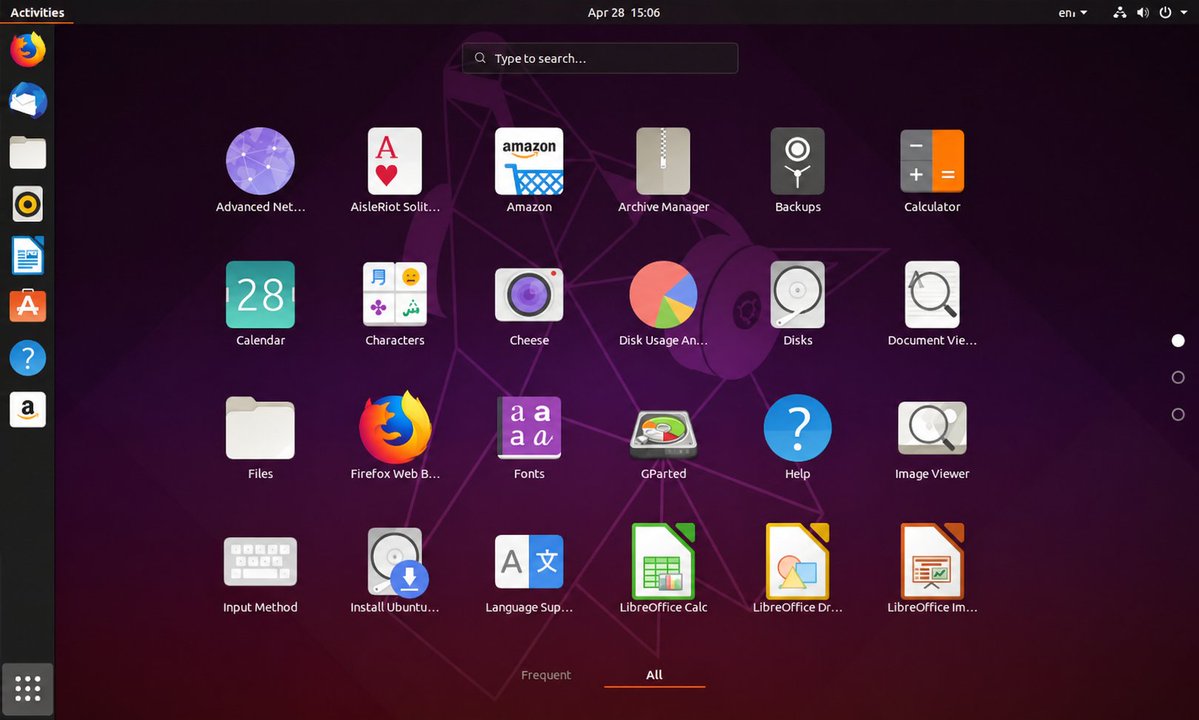Open the clock and calendar menu
The height and width of the screenshot is (720, 1199).
623,12
